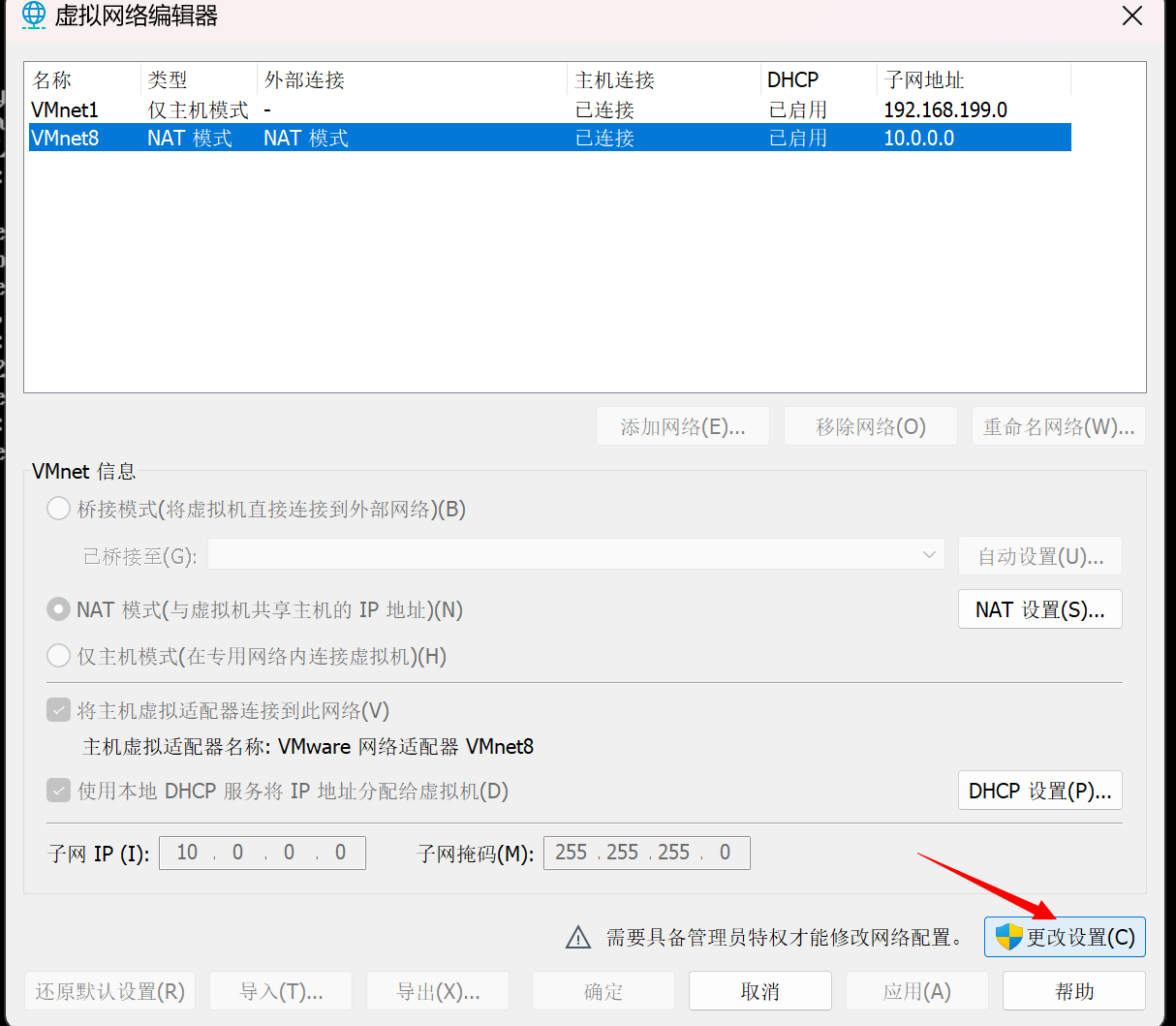The height and width of the screenshot is (1026, 1176).
Task: Click the warning triangle icon
Action: click(x=578, y=937)
